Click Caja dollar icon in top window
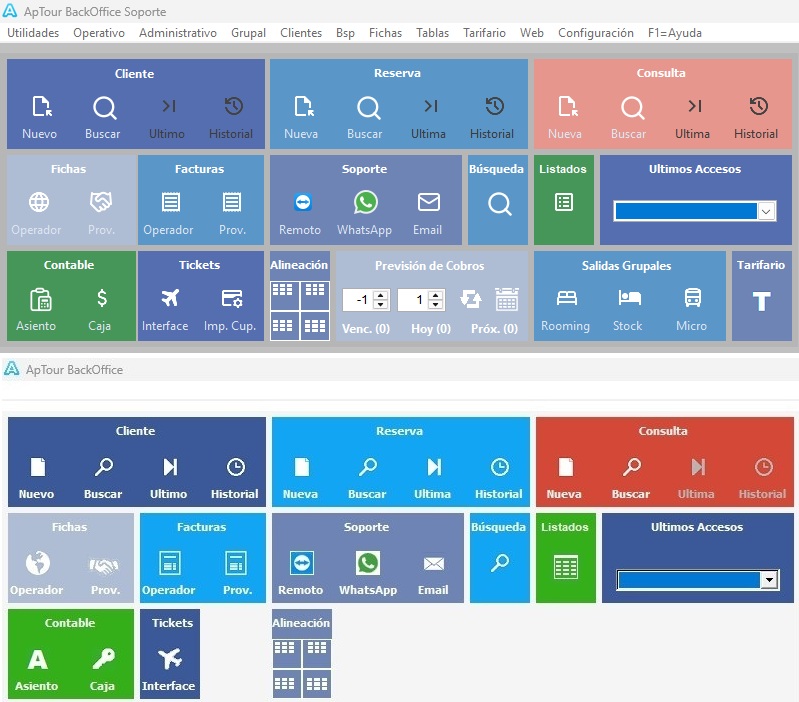 click(x=101, y=298)
